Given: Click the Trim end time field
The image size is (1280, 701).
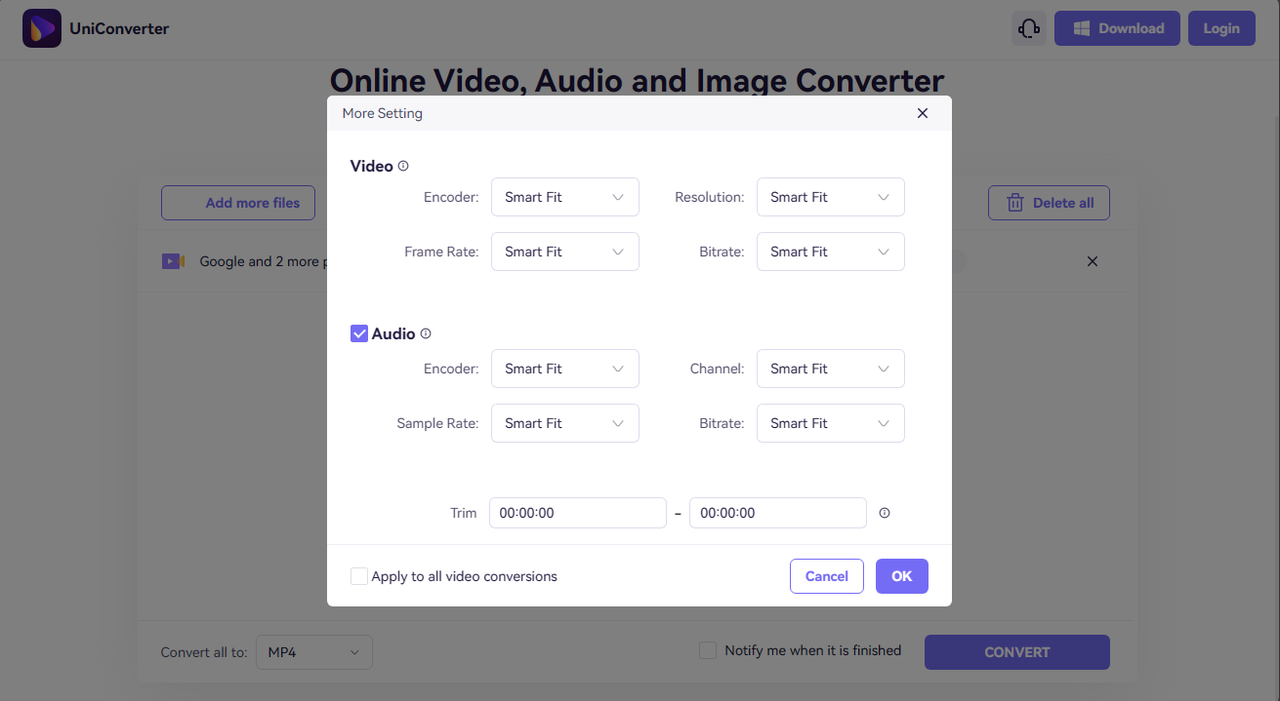Looking at the screenshot, I should point(778,513).
